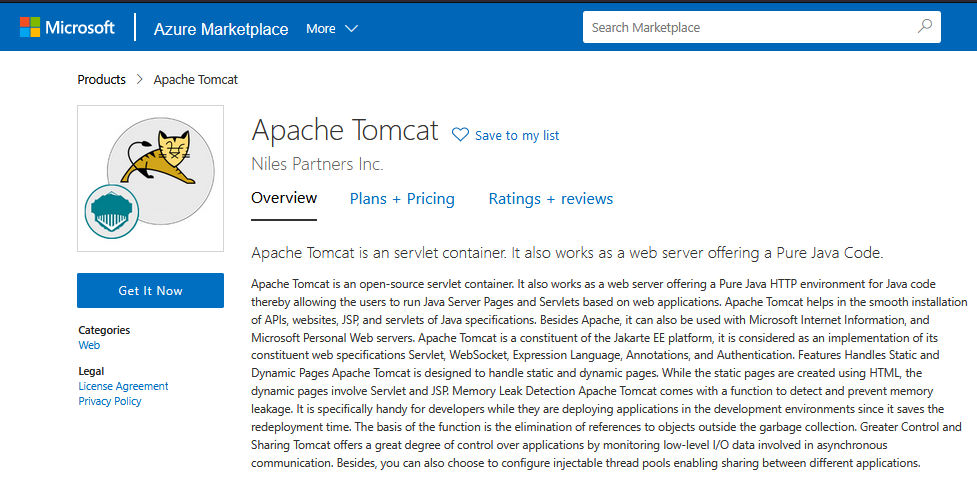Screen dimensions: 977x486
Task: Open the Privacy Policy link
Action: pyautogui.click(x=110, y=401)
